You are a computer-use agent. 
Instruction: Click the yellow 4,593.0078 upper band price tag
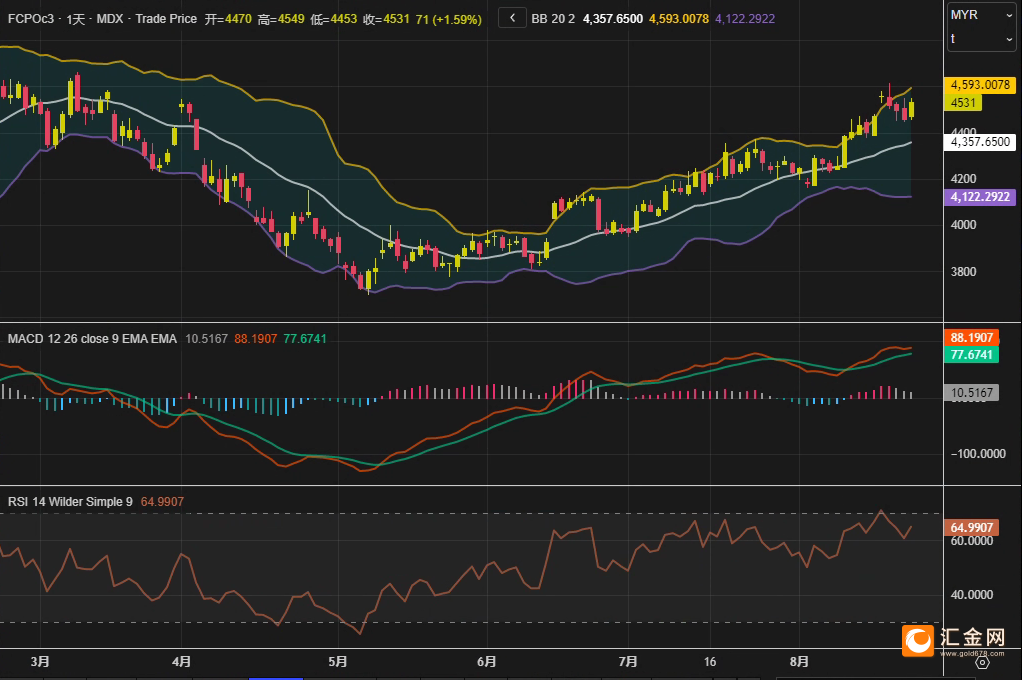[980, 85]
